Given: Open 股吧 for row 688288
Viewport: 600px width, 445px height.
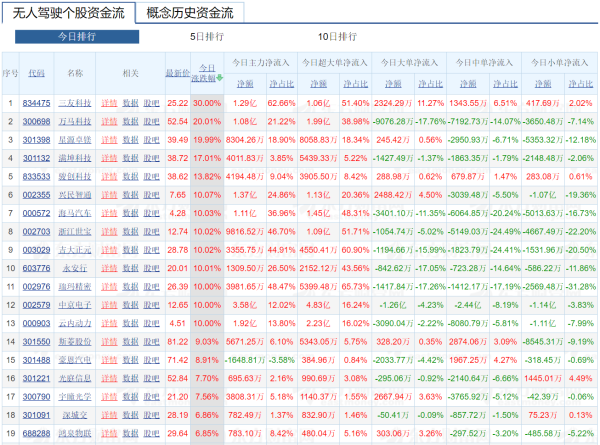Looking at the screenshot, I should click(152, 434).
